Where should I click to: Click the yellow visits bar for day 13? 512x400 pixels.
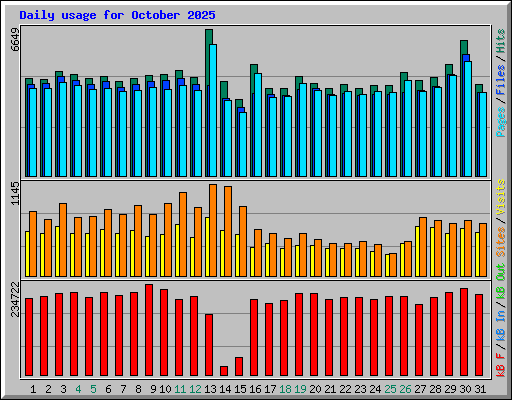click(x=207, y=247)
